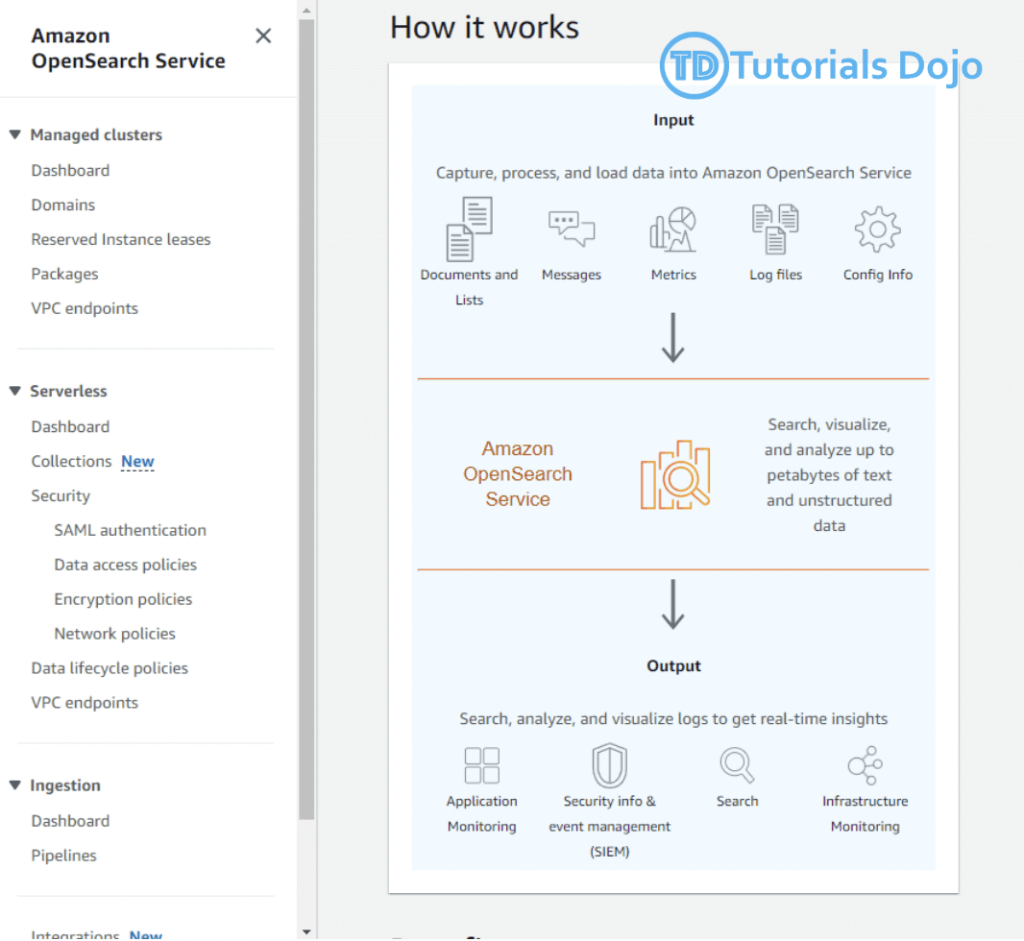Click the Config Info gear icon
The width and height of the screenshot is (1024, 941).
[x=878, y=229]
